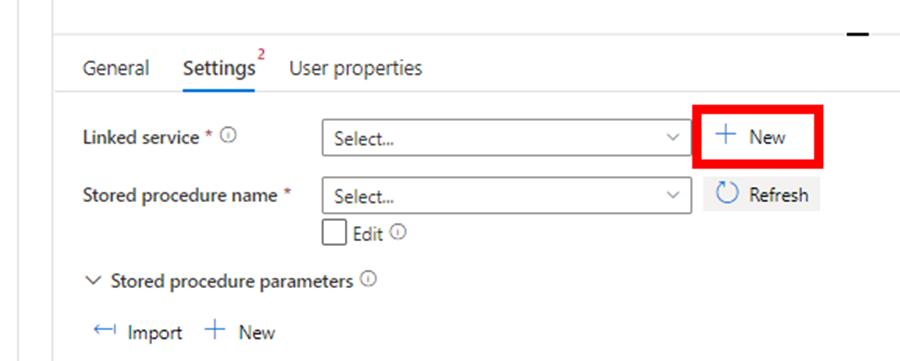This screenshot has height=361, width=900.
Task: Enable the Edit checkbox
Action: (334, 233)
